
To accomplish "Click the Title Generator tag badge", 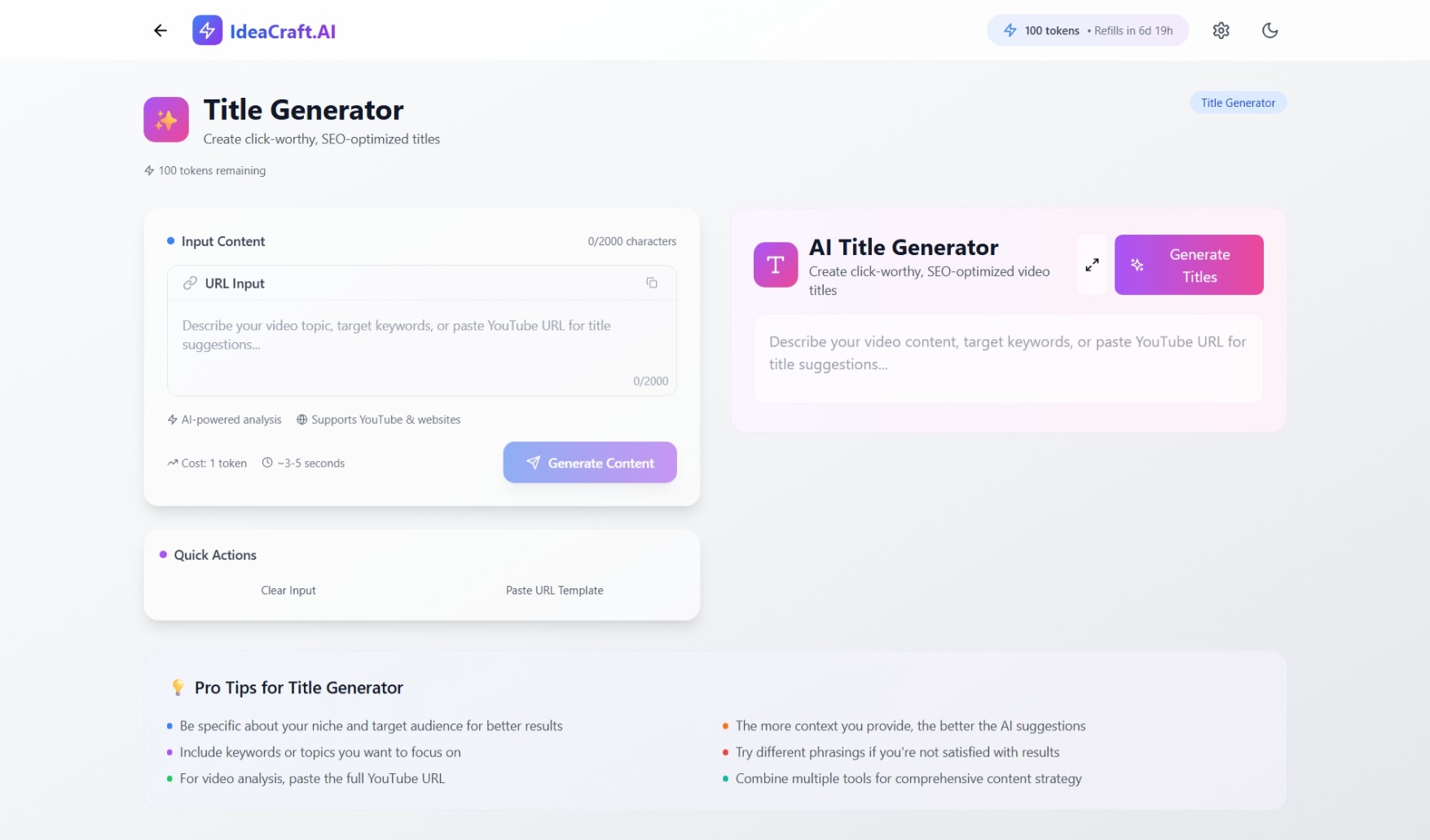I will (x=1237, y=103).
